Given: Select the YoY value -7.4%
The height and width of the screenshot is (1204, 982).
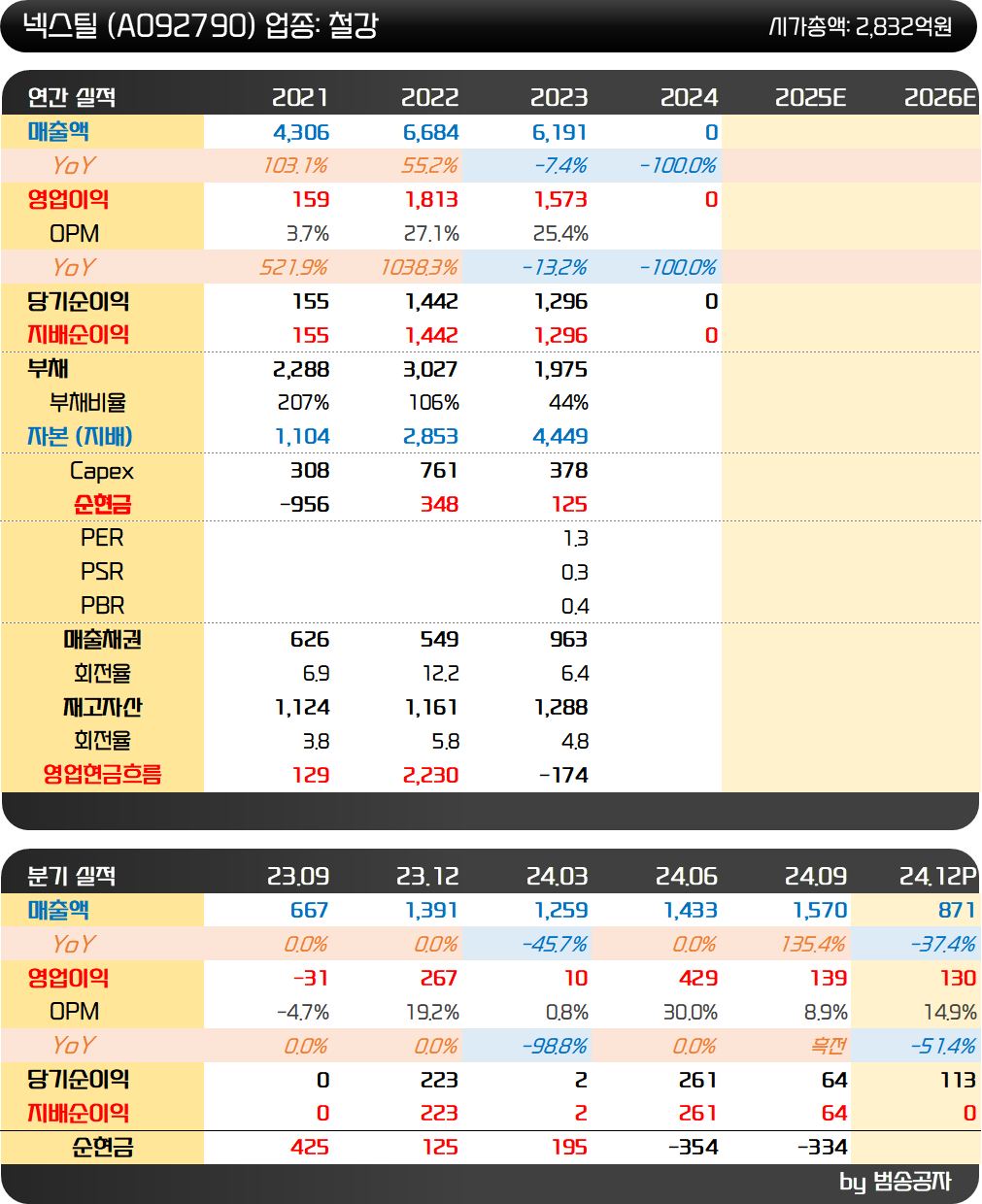Looking at the screenshot, I should [560, 166].
